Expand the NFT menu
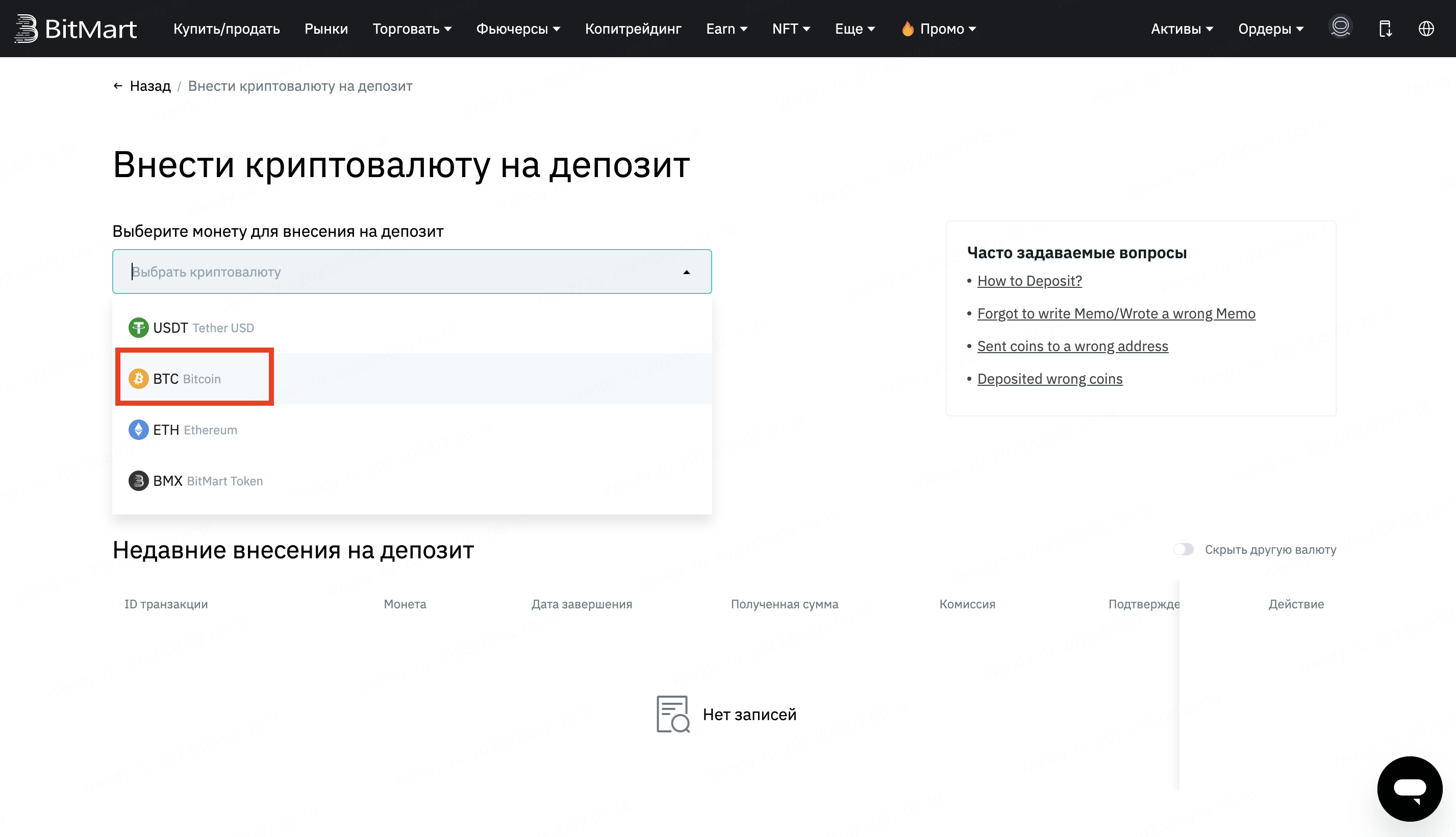Screen dimensions: 1456x837 (x=791, y=29)
